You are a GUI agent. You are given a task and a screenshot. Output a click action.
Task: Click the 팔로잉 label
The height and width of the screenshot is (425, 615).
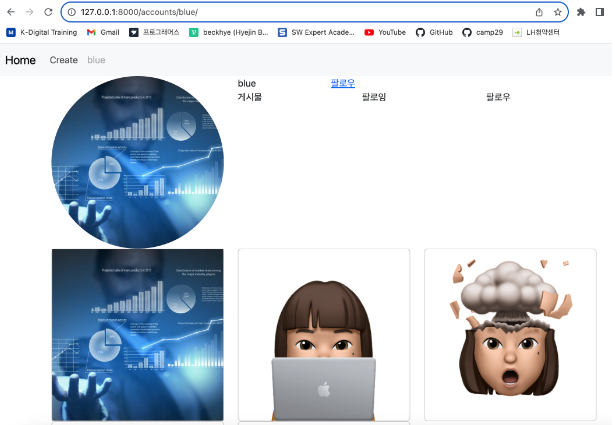[x=374, y=97]
